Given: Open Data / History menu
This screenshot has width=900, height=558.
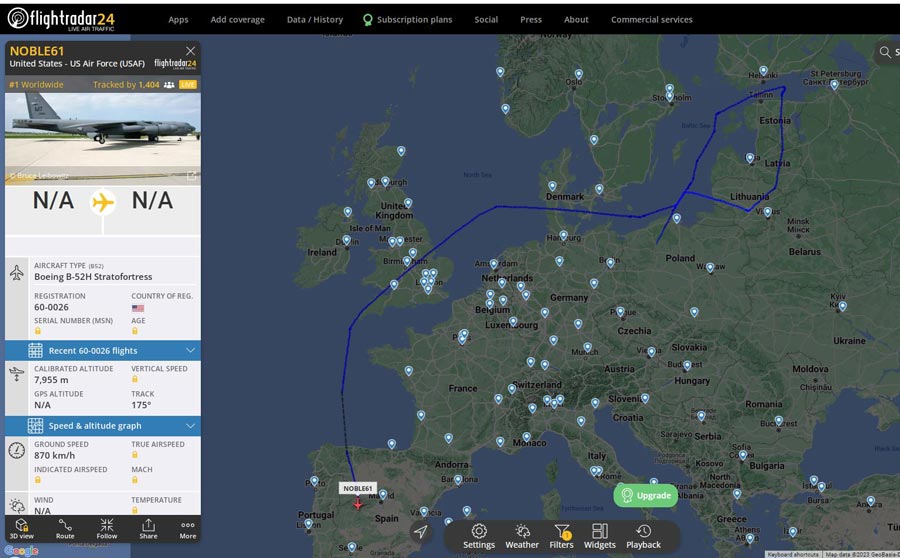Looking at the screenshot, I should (315, 20).
